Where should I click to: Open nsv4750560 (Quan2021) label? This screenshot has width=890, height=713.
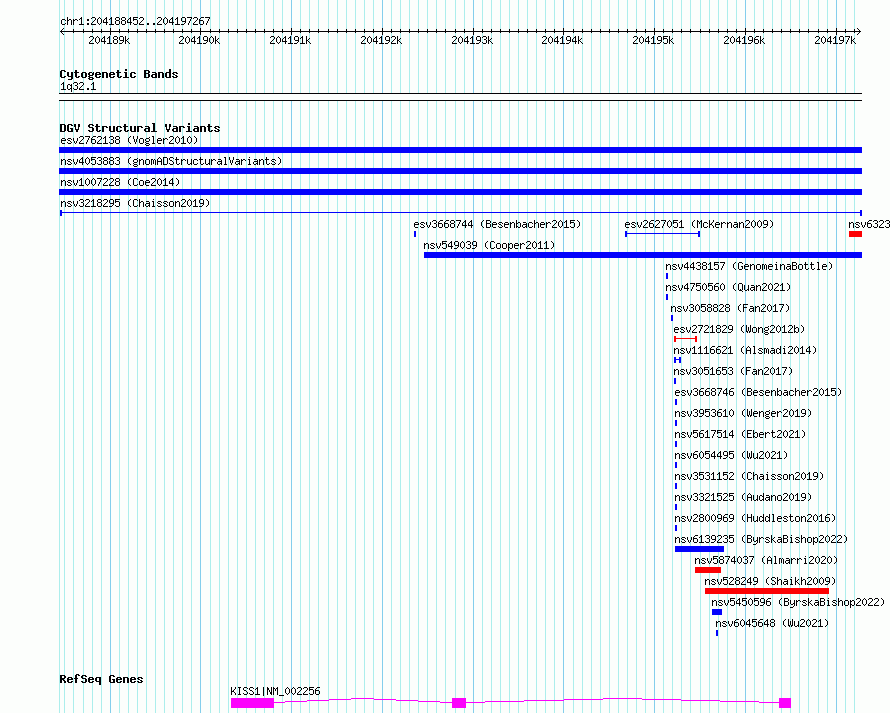pyautogui.click(x=728, y=287)
